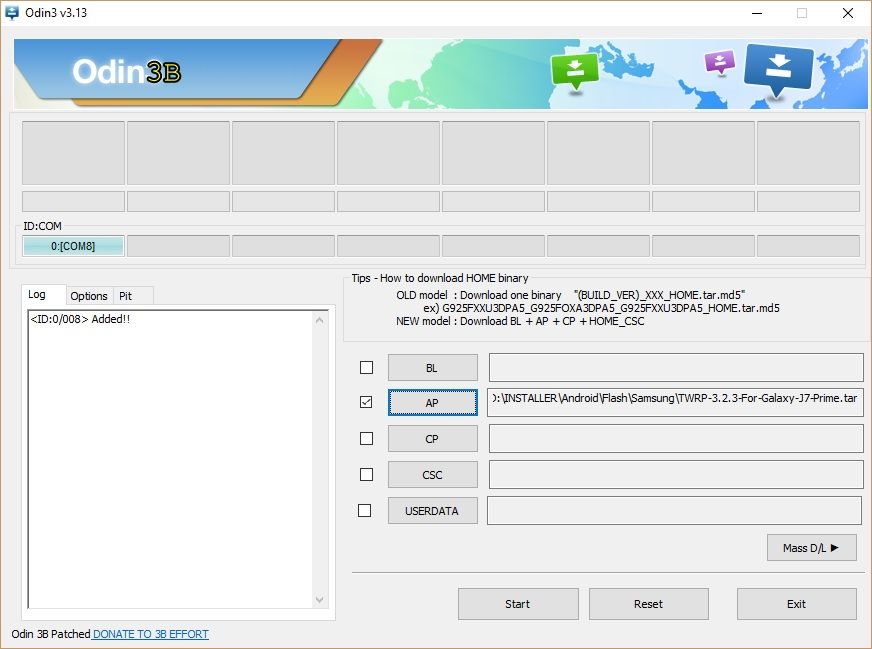Image resolution: width=872 pixels, height=649 pixels.
Task: Switch to the Log tab
Action: coord(43,295)
